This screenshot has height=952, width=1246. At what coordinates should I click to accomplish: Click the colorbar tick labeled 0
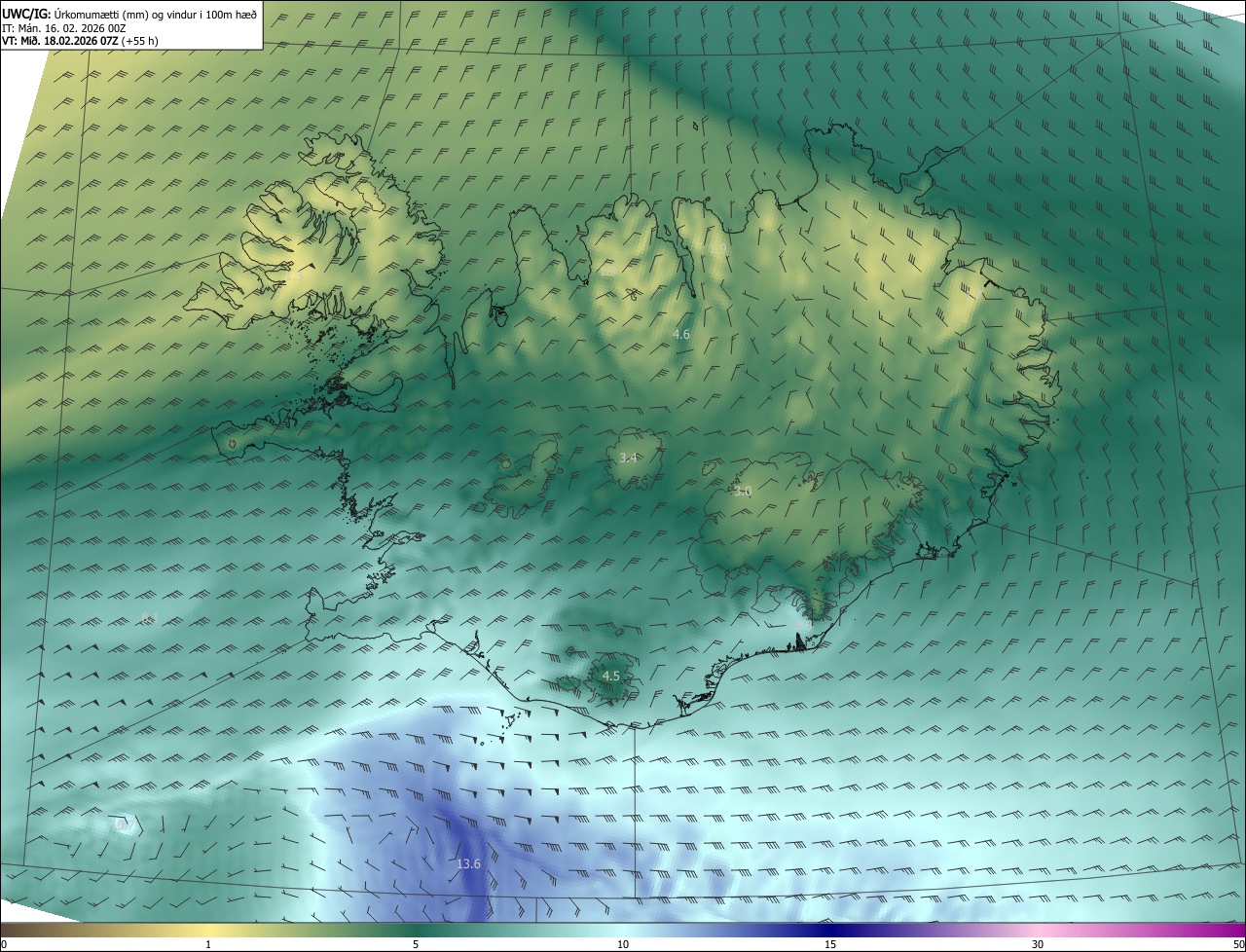pos(4,944)
